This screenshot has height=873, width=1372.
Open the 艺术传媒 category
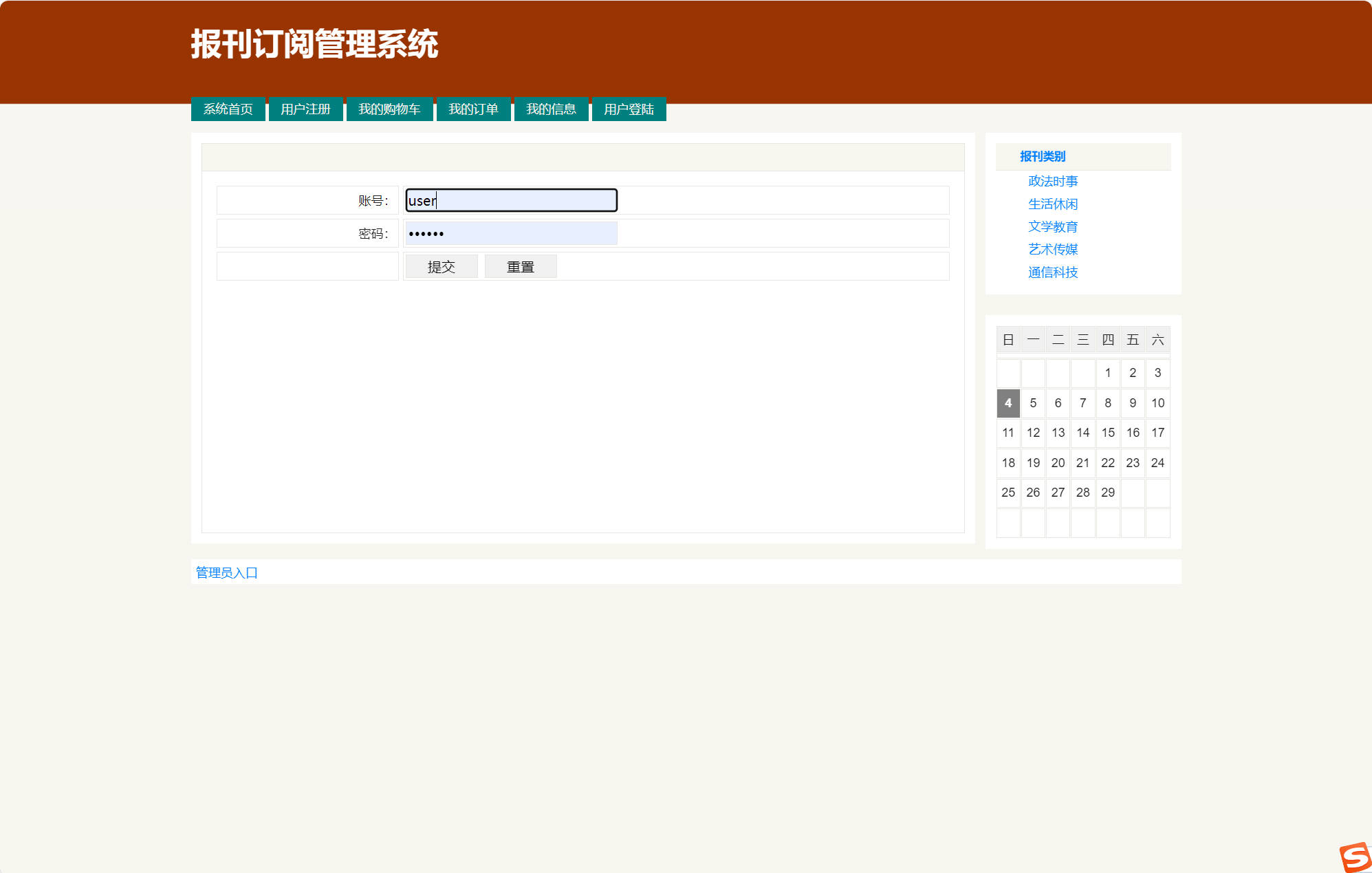point(1053,249)
